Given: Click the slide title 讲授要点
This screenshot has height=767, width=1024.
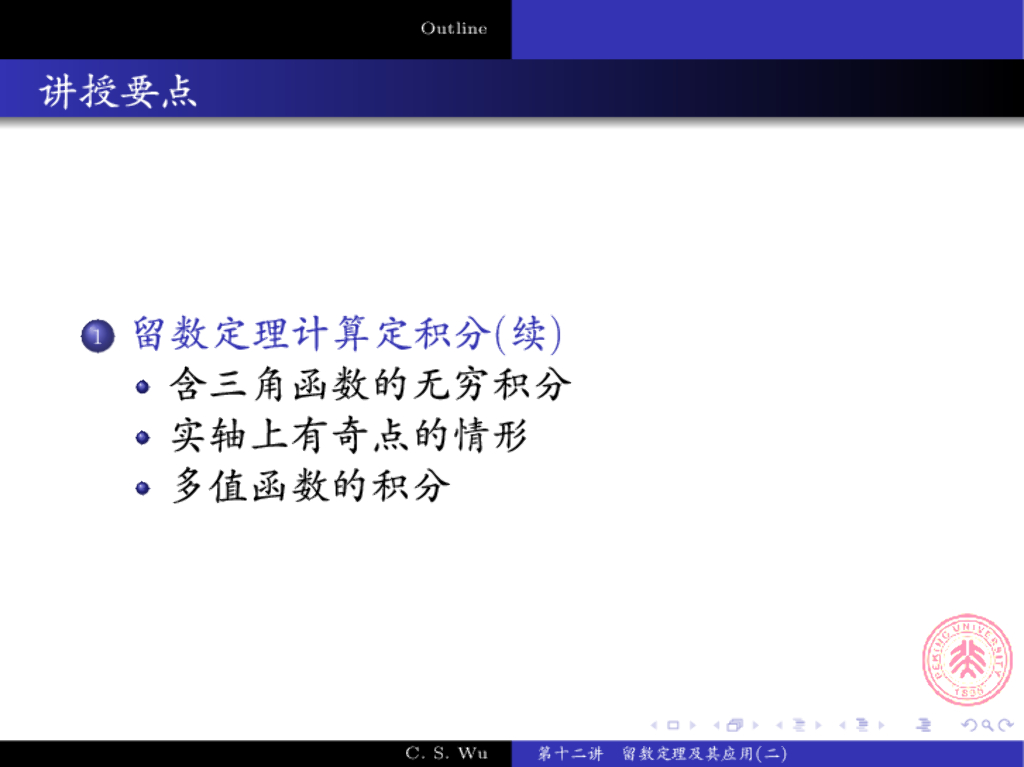Looking at the screenshot, I should tap(118, 91).
